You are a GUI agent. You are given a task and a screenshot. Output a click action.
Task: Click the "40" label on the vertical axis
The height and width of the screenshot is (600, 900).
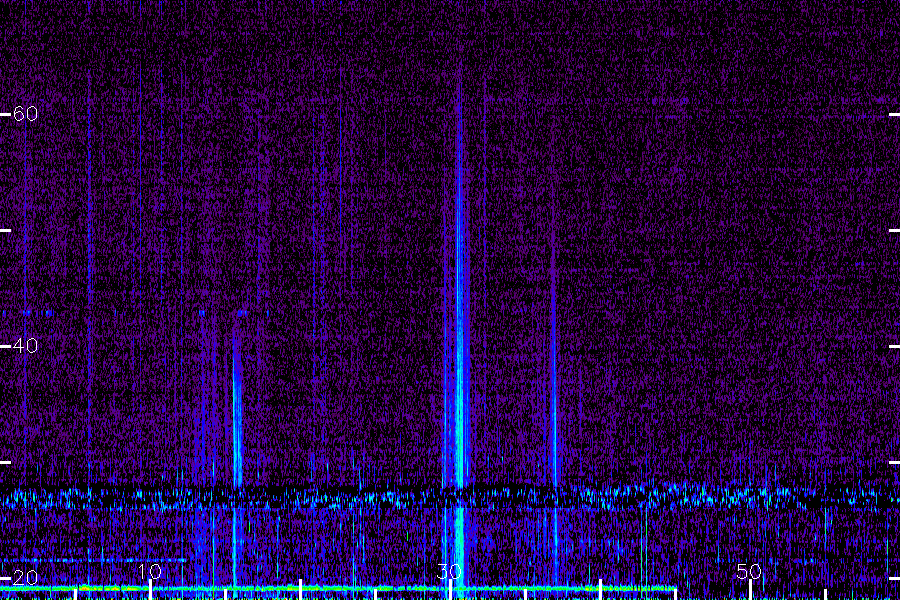[x=25, y=346]
